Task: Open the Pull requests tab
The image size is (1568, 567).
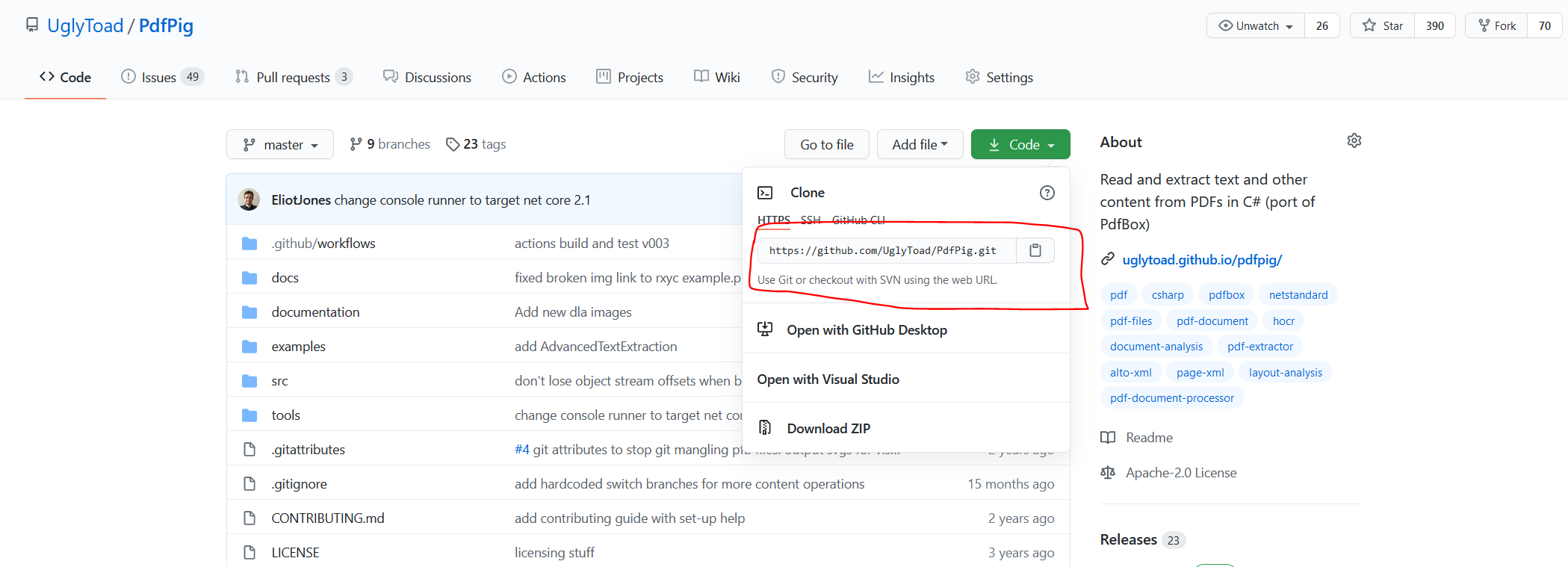Action: [x=294, y=77]
